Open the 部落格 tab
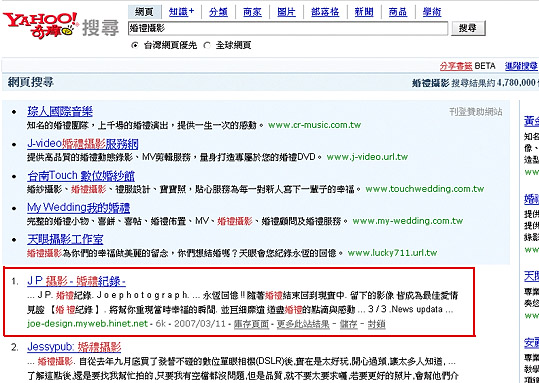This screenshot has height=383, width=539. (x=325, y=12)
